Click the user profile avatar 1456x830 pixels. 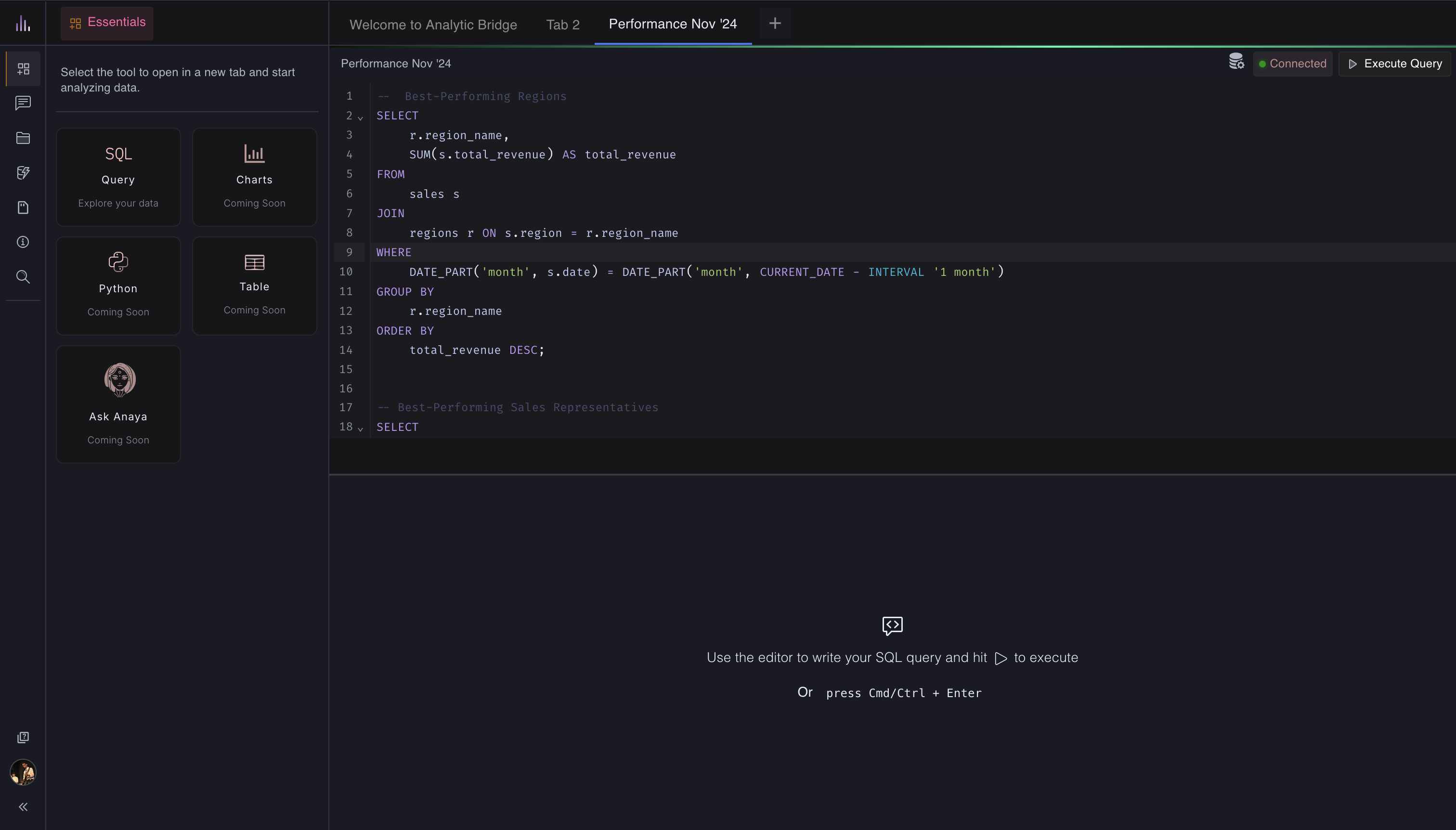(x=23, y=772)
